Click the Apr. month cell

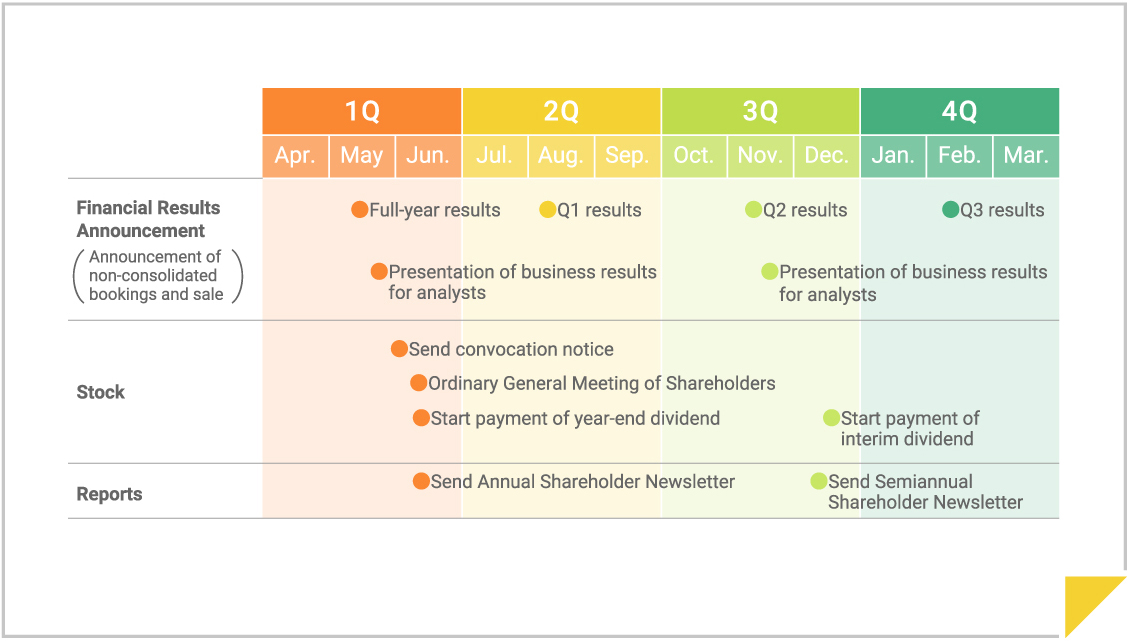pyautogui.click(x=295, y=156)
